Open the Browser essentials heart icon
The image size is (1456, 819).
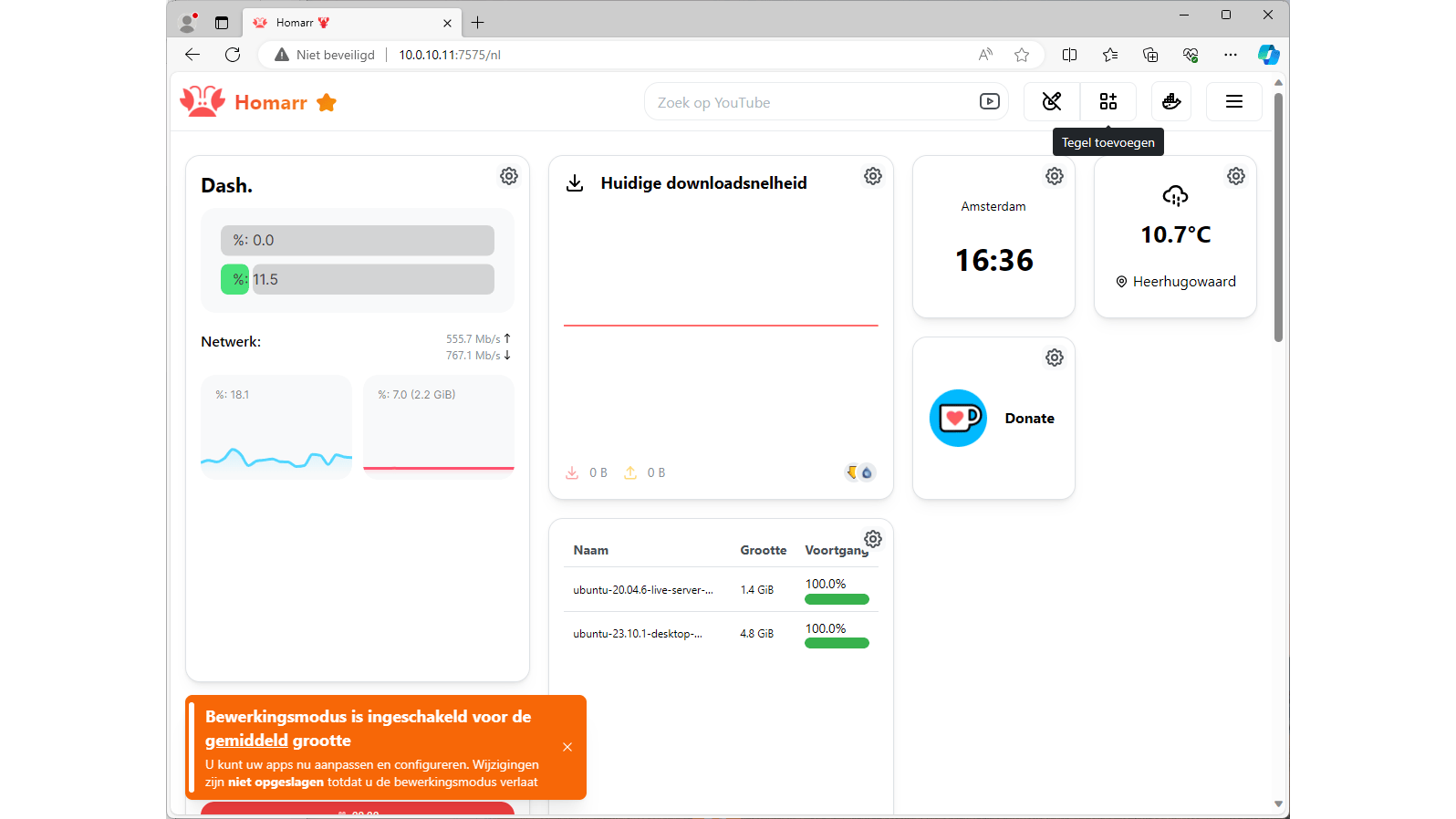1191,55
